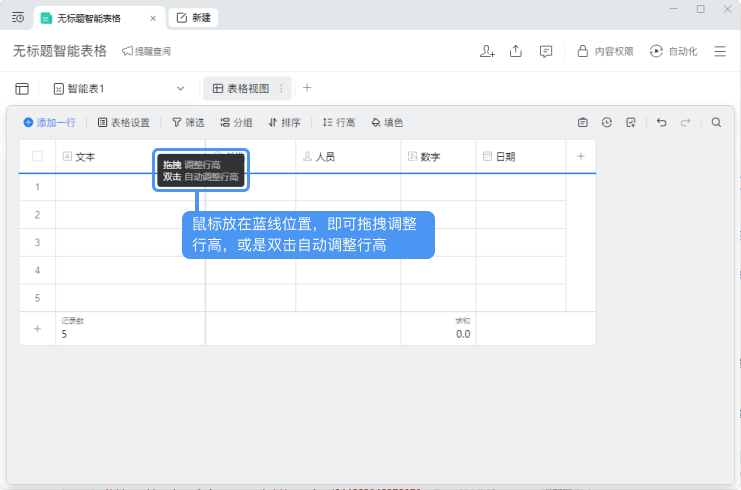Open 表格视图 view options dots
741x490 pixels.
tap(281, 88)
